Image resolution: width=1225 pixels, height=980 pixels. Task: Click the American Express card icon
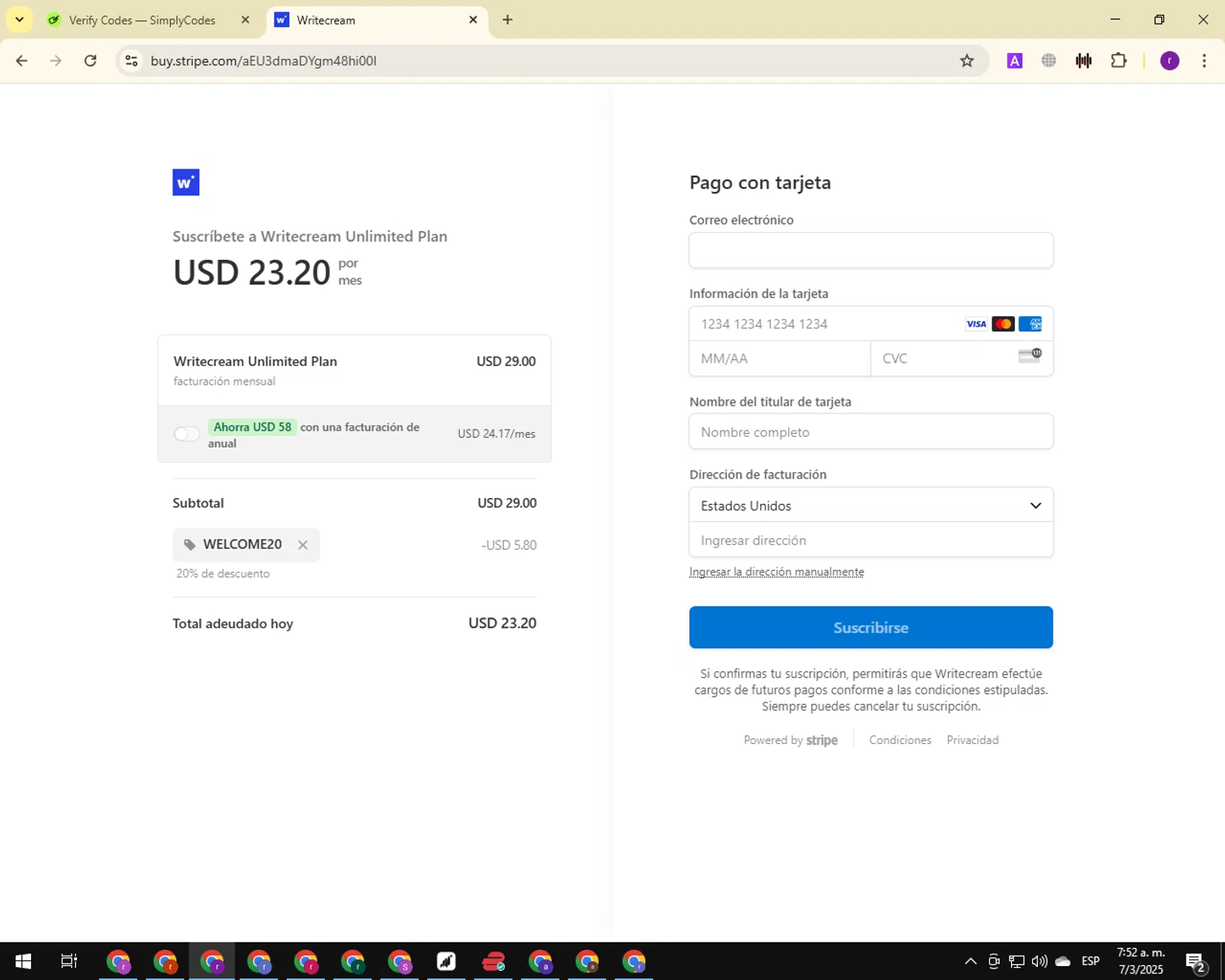pos(1030,324)
